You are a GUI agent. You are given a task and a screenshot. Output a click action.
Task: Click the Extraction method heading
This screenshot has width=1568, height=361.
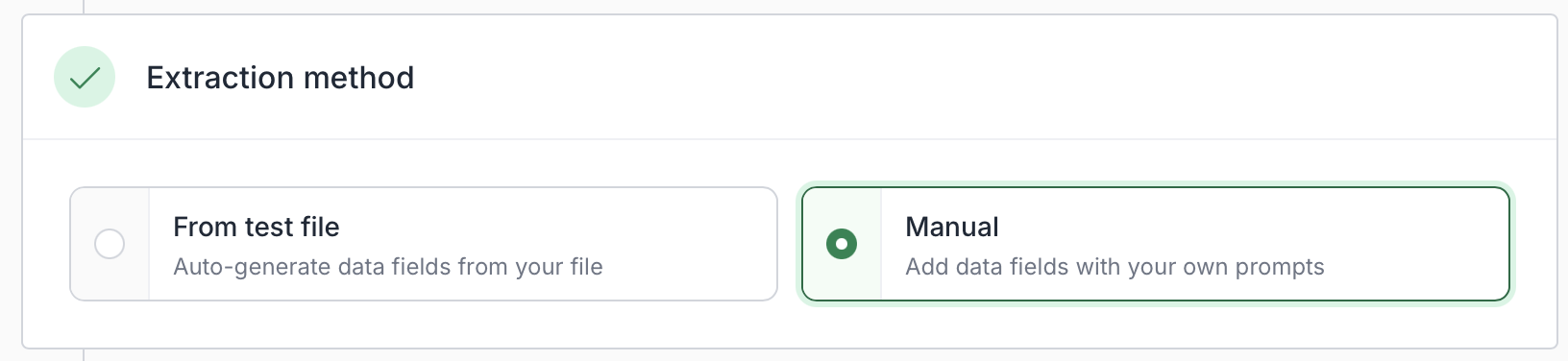coord(281,78)
